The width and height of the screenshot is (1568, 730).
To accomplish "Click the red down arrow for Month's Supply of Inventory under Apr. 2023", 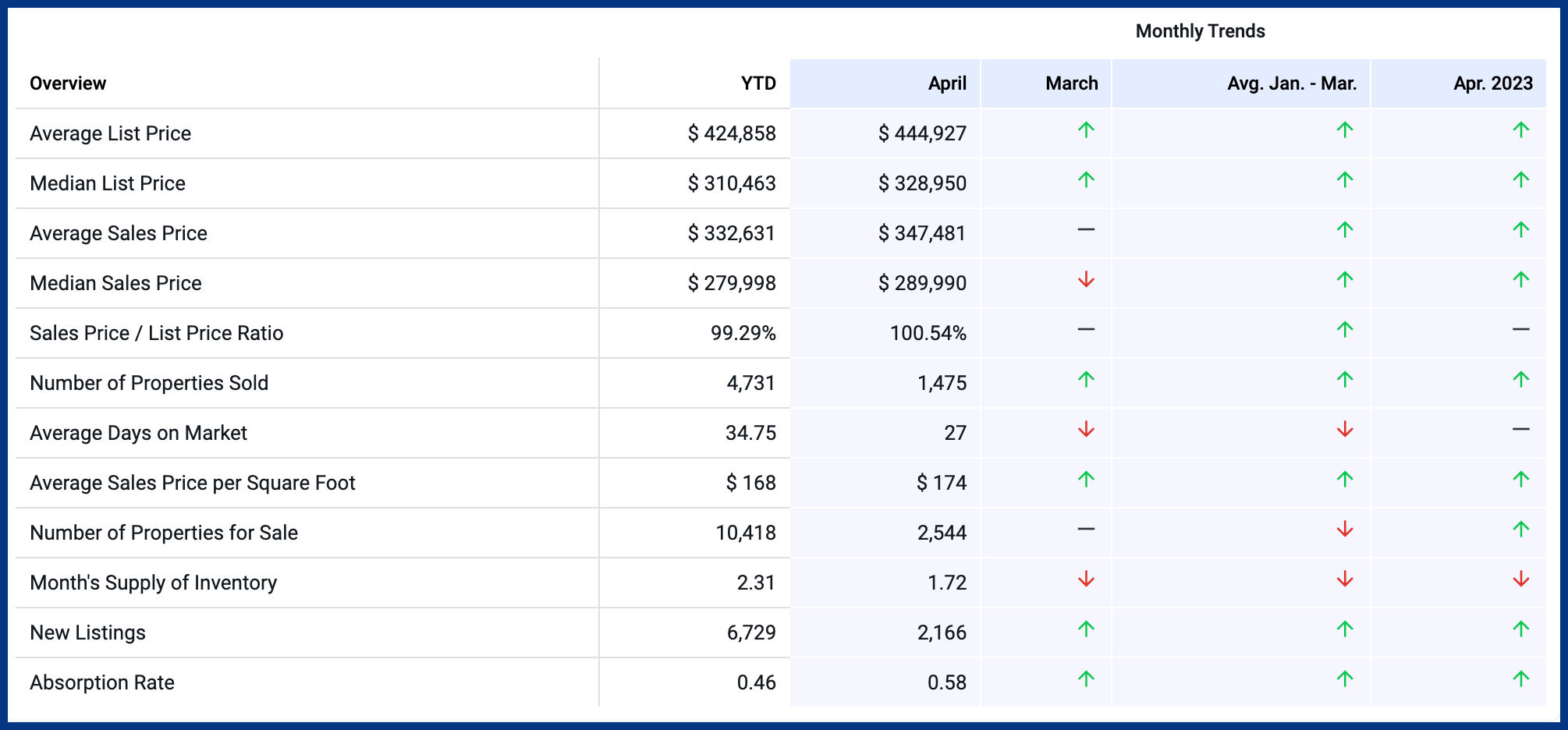I will [x=1520, y=579].
